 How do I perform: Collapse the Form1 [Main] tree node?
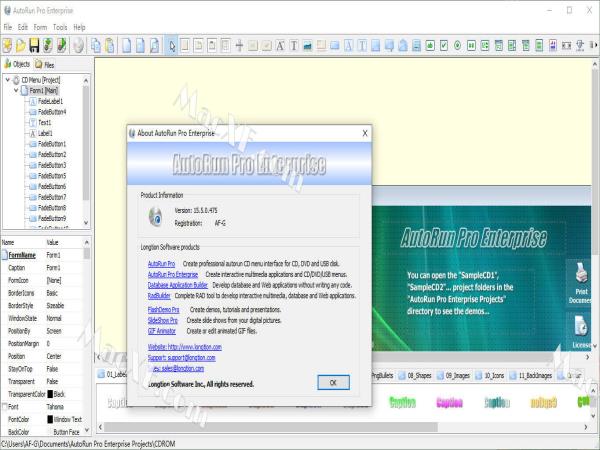pyautogui.click(x=16, y=91)
